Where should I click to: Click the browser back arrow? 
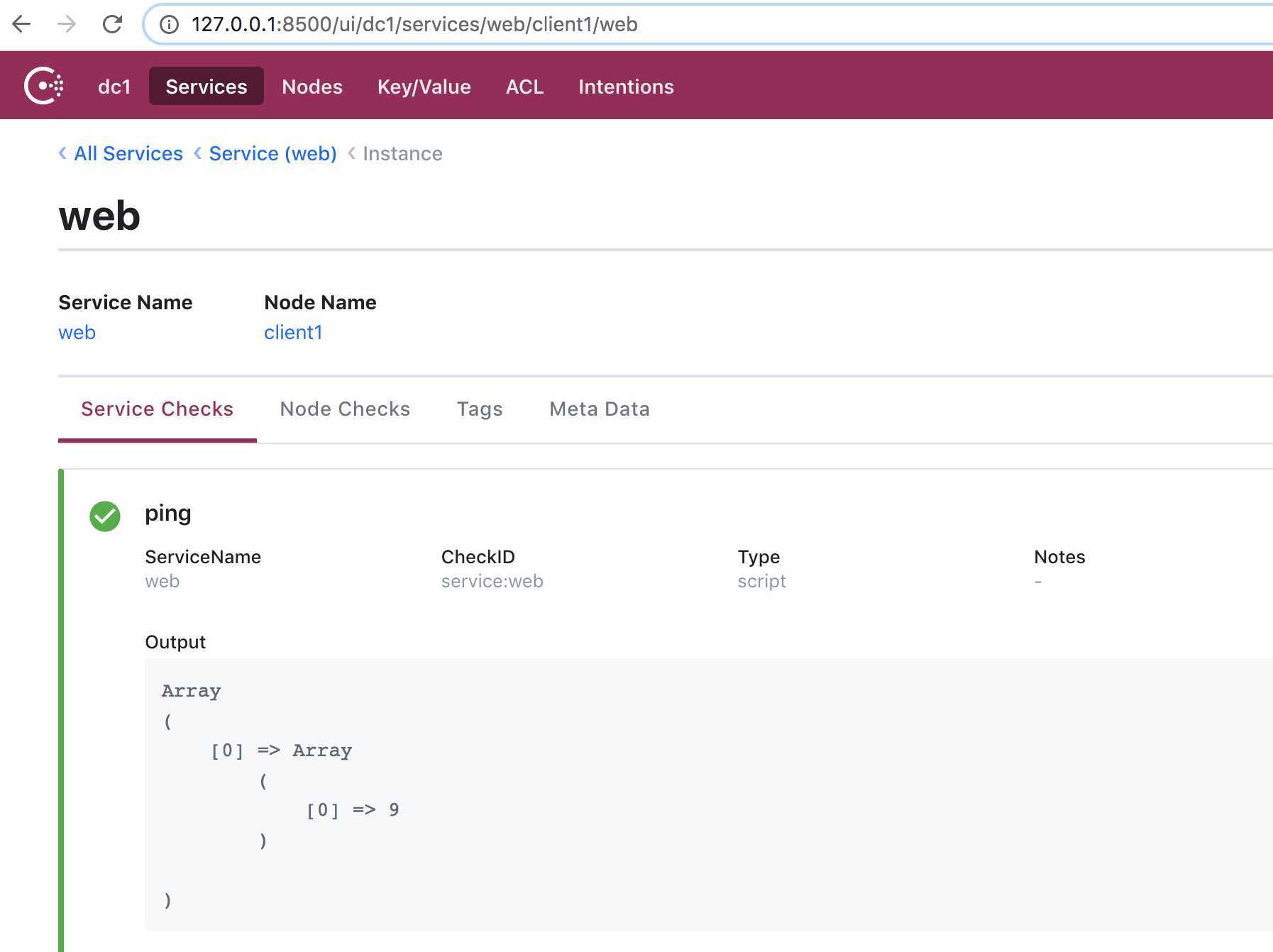[22, 24]
